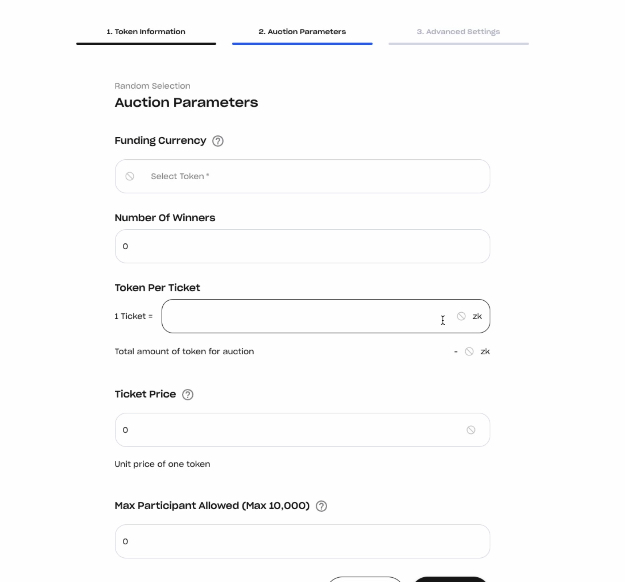
Task: Open the Select Token dropdown
Action: click(302, 176)
